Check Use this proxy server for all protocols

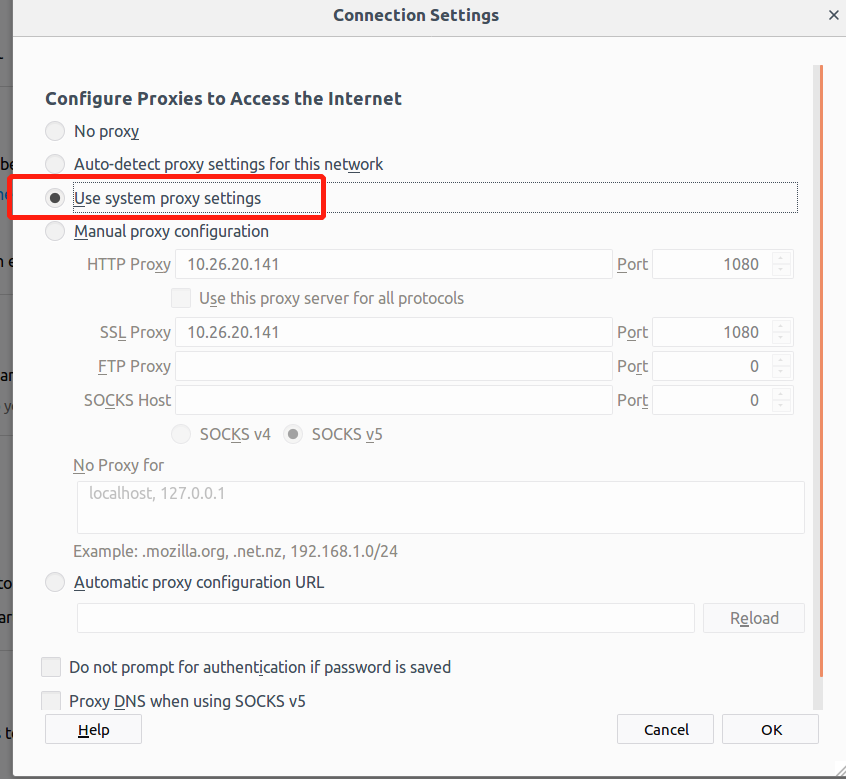(x=181, y=298)
